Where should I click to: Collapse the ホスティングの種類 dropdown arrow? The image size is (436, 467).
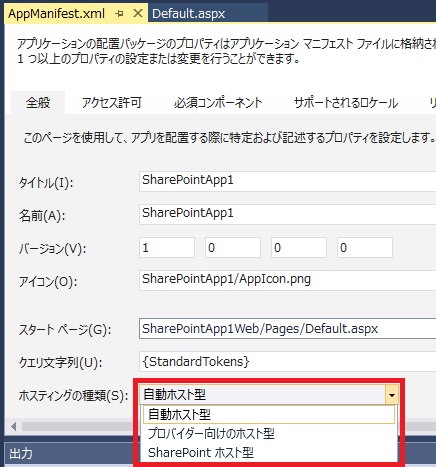tap(392, 395)
